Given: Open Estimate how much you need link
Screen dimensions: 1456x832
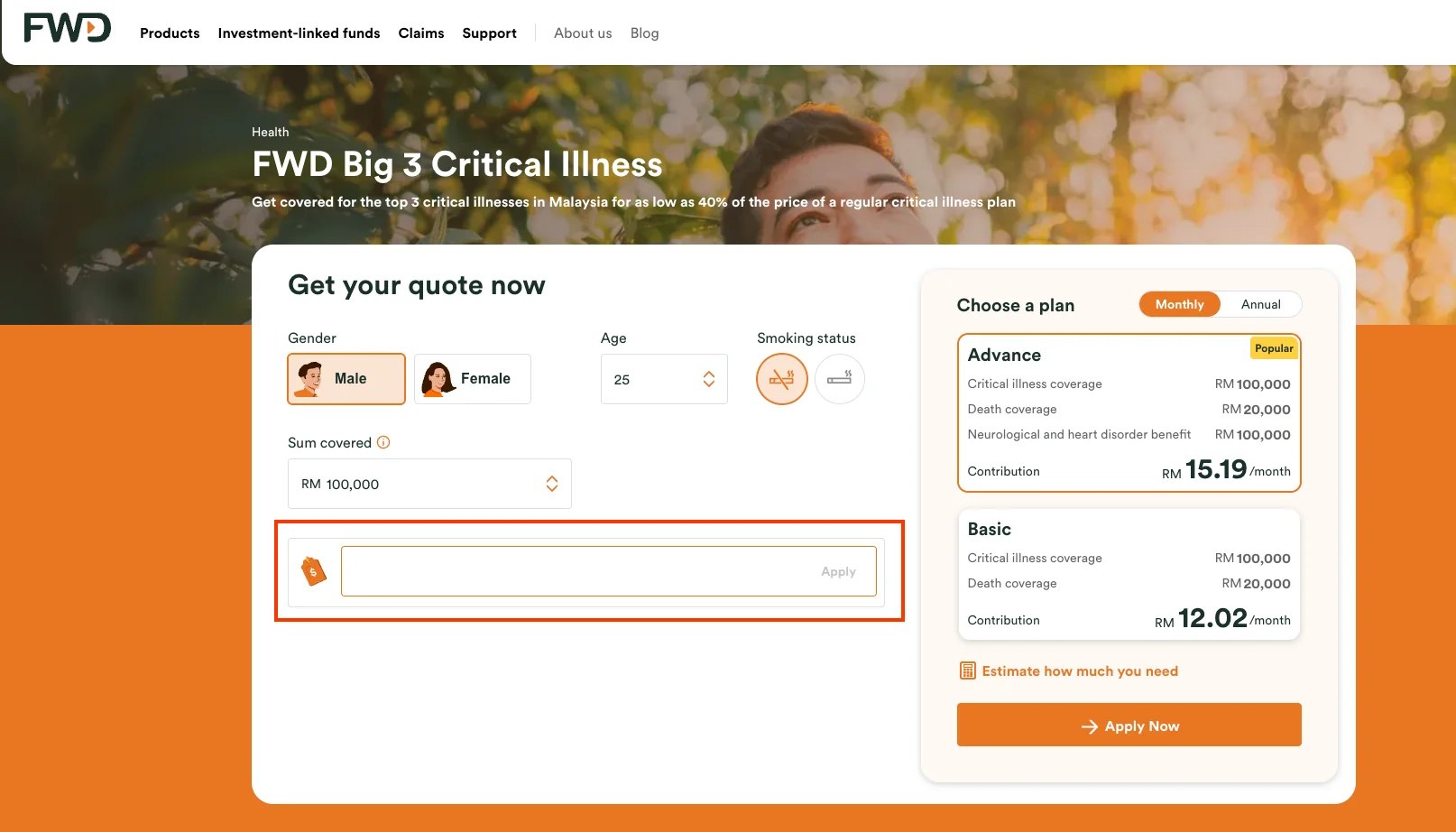Looking at the screenshot, I should 1080,670.
